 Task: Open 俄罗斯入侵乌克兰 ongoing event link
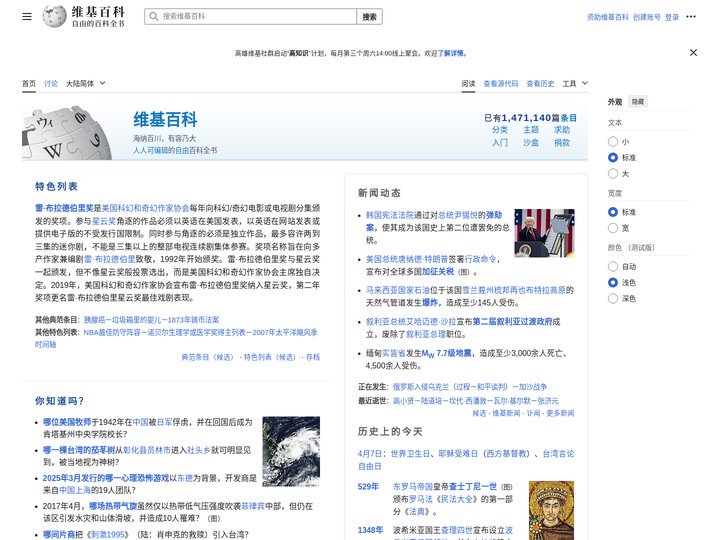coord(421,387)
